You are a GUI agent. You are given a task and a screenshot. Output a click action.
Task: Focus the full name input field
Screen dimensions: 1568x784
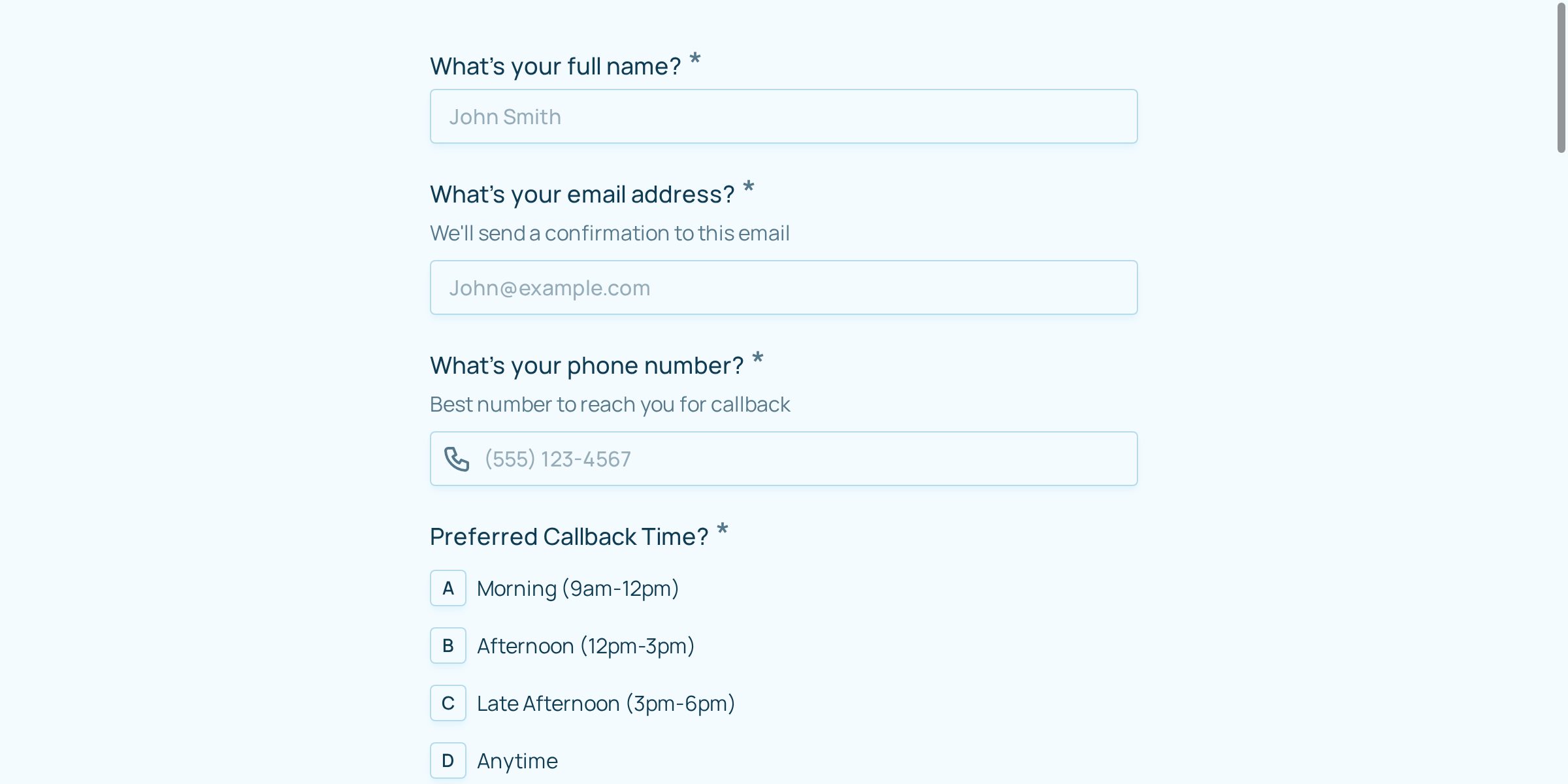click(783, 116)
